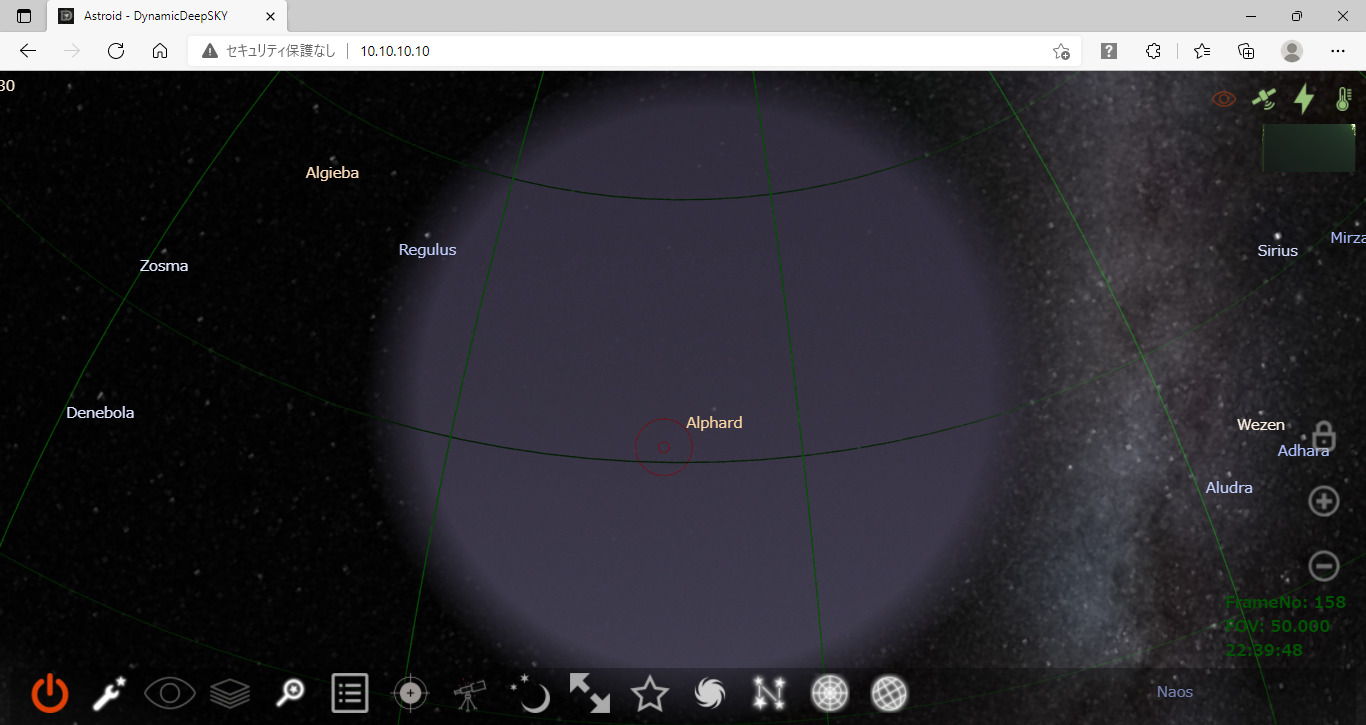Click the green satellite status icon
Screen dimensions: 1366x725
(x=1264, y=98)
